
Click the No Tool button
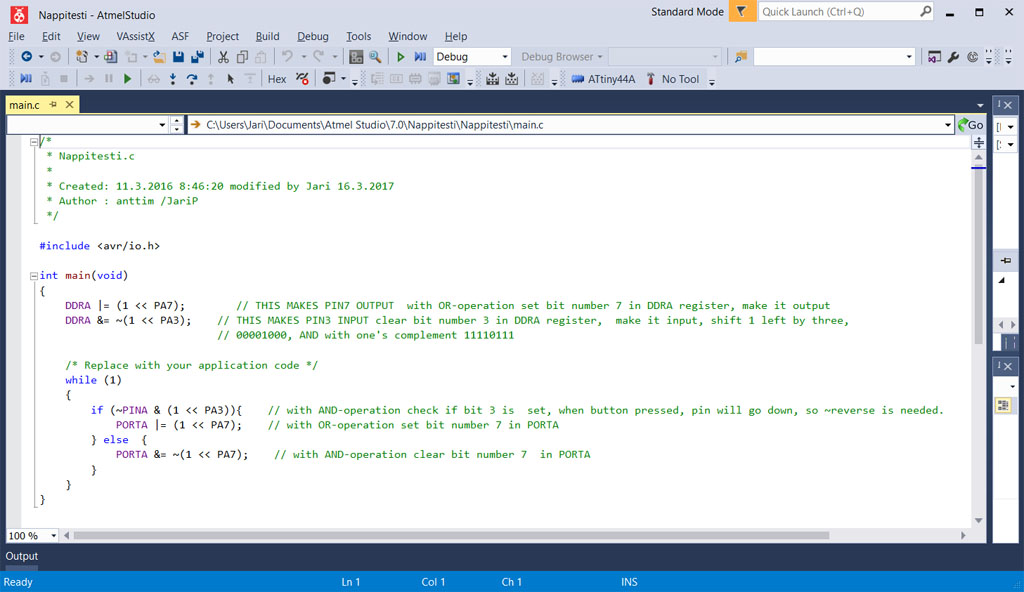(x=673, y=79)
